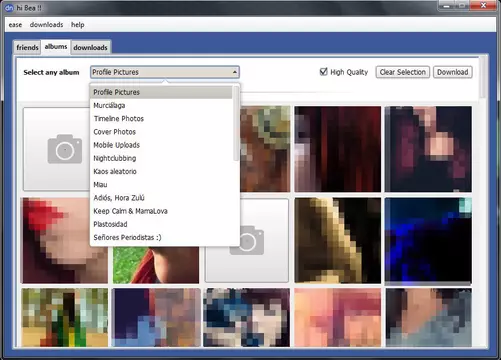The image size is (501, 360).
Task: Select the blue and black thumbnail
Action: (428, 240)
